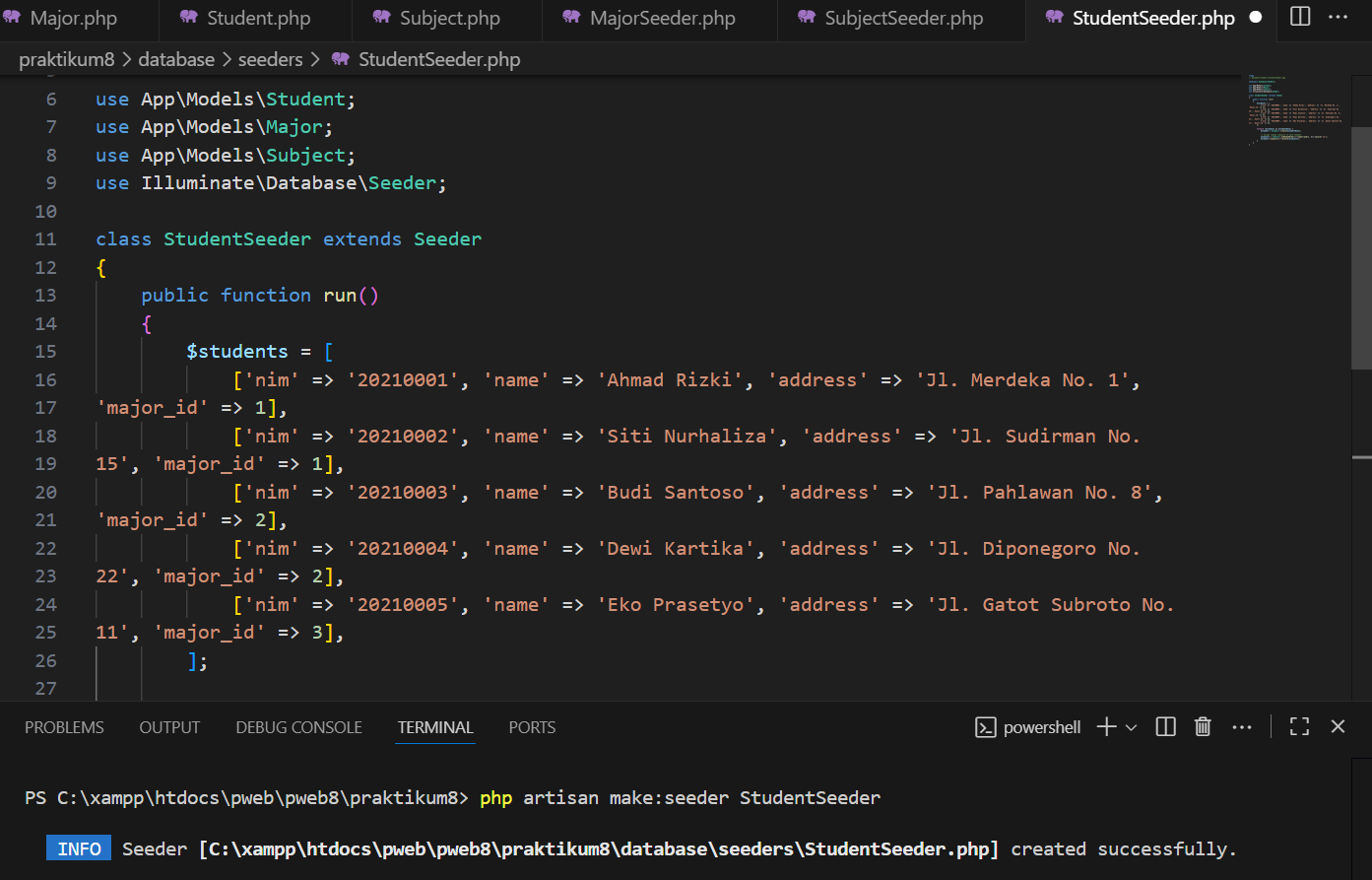Click the PHP icon on StudentSeeder.php tab
The height and width of the screenshot is (880, 1372).
(x=1055, y=18)
